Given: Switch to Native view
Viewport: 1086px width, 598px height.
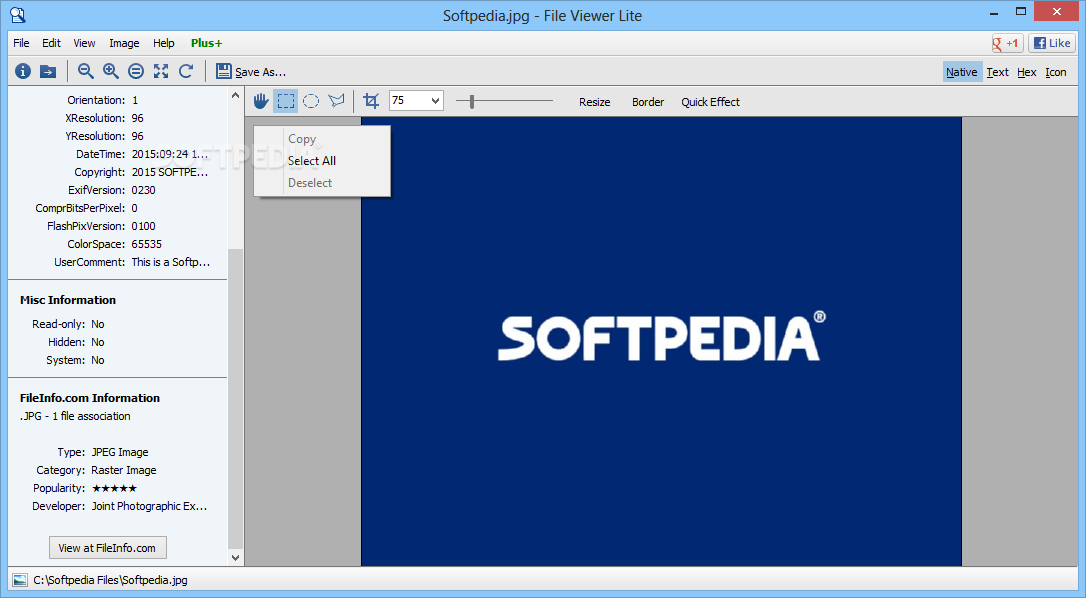Looking at the screenshot, I should pyautogui.click(x=962, y=72).
